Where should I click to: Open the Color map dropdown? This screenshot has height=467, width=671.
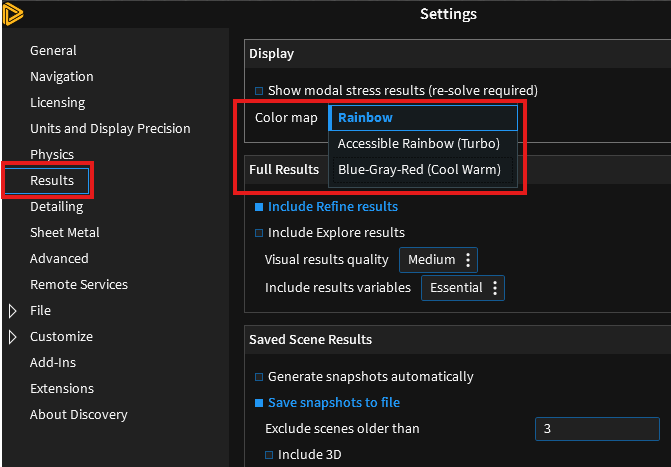coord(423,118)
